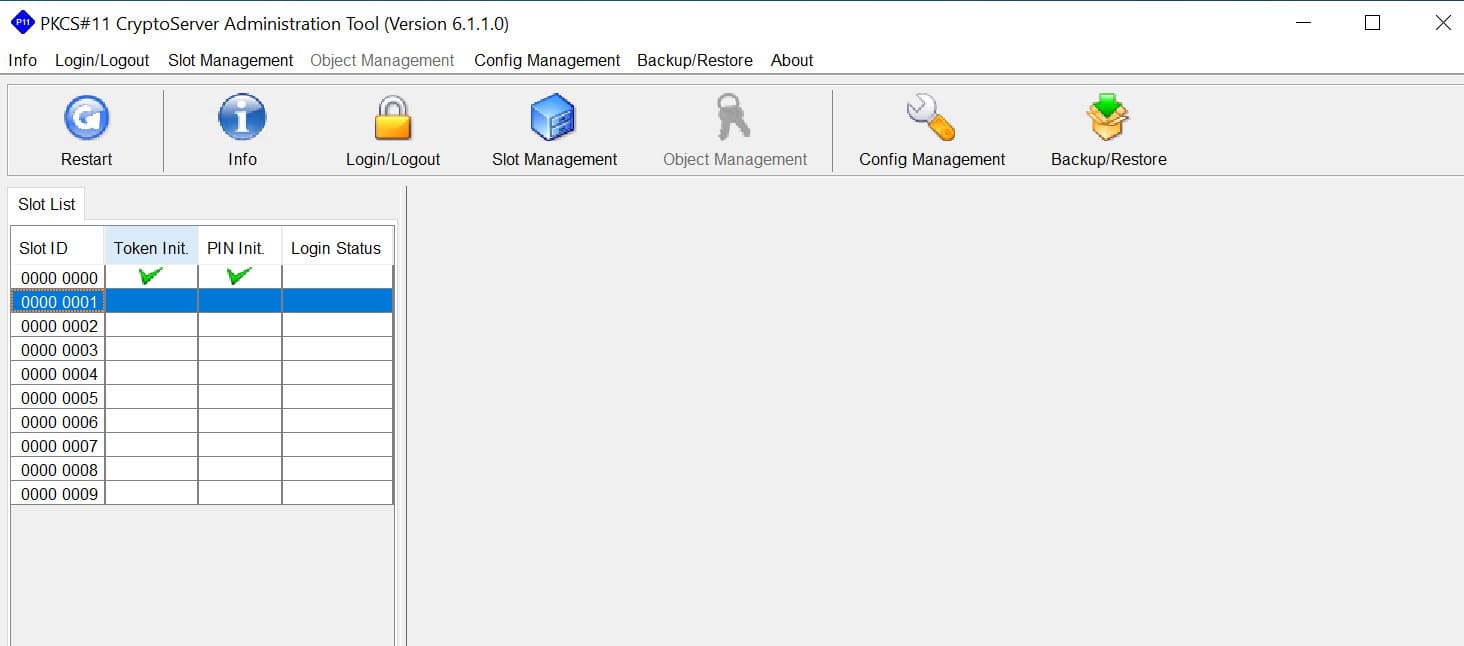Select slot 0000 0009 row

(x=202, y=493)
